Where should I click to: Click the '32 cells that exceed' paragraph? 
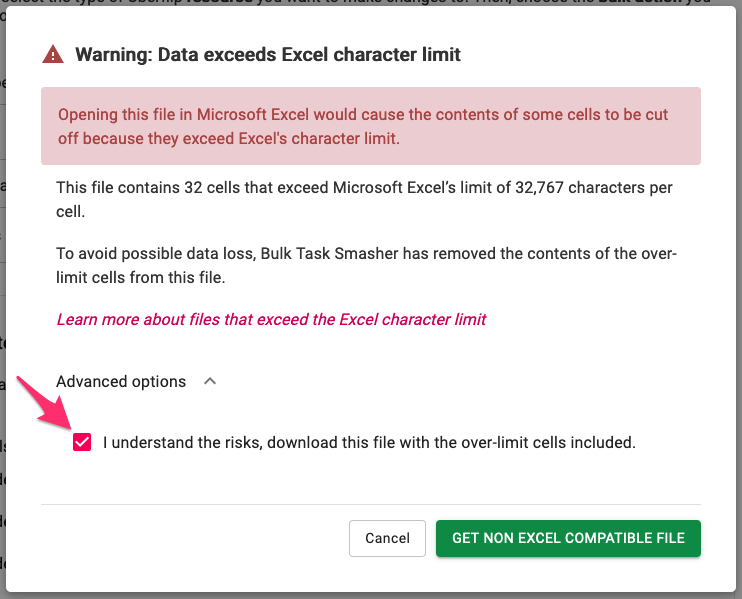(x=364, y=199)
